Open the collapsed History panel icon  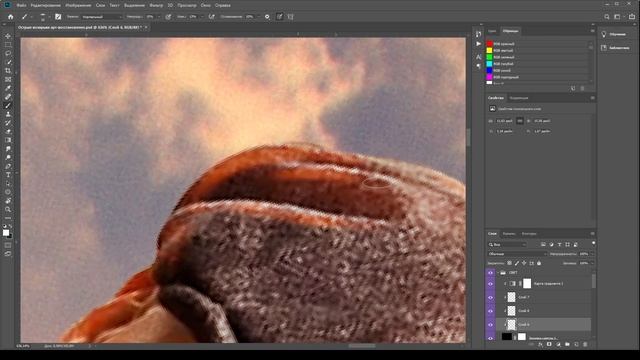tap(478, 34)
